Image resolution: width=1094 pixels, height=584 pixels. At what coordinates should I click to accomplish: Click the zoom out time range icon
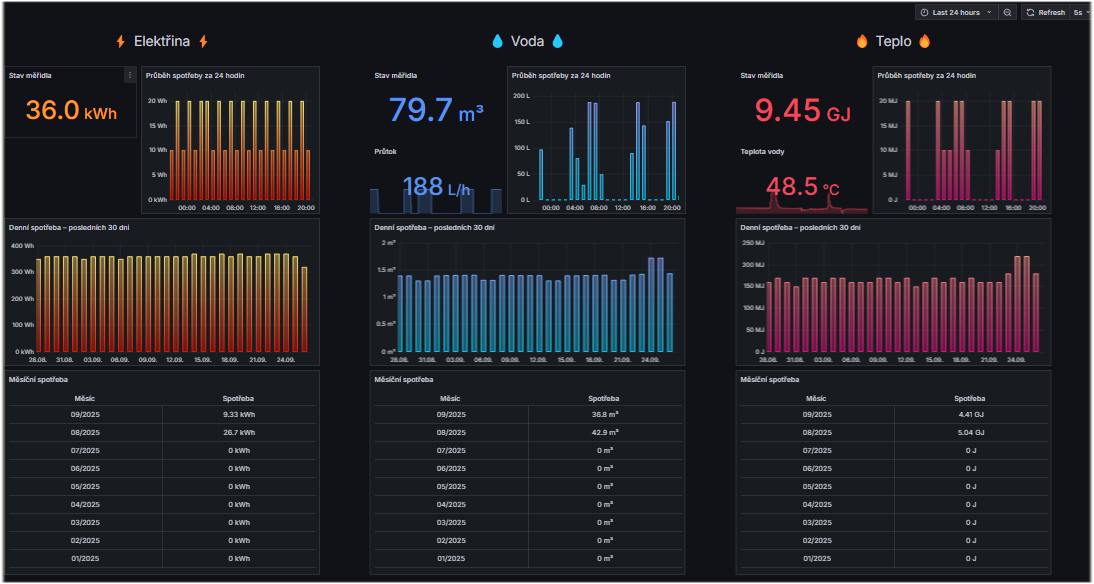(1007, 12)
